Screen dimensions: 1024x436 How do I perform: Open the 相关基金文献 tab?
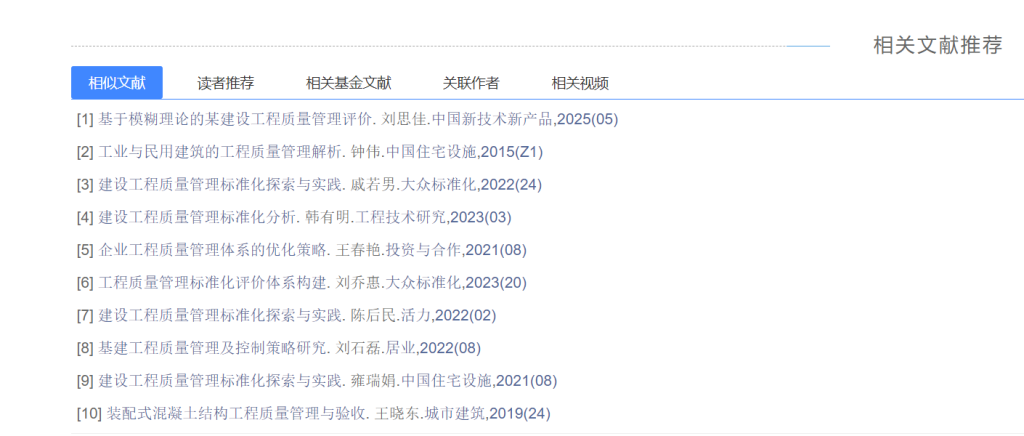pyautogui.click(x=349, y=83)
